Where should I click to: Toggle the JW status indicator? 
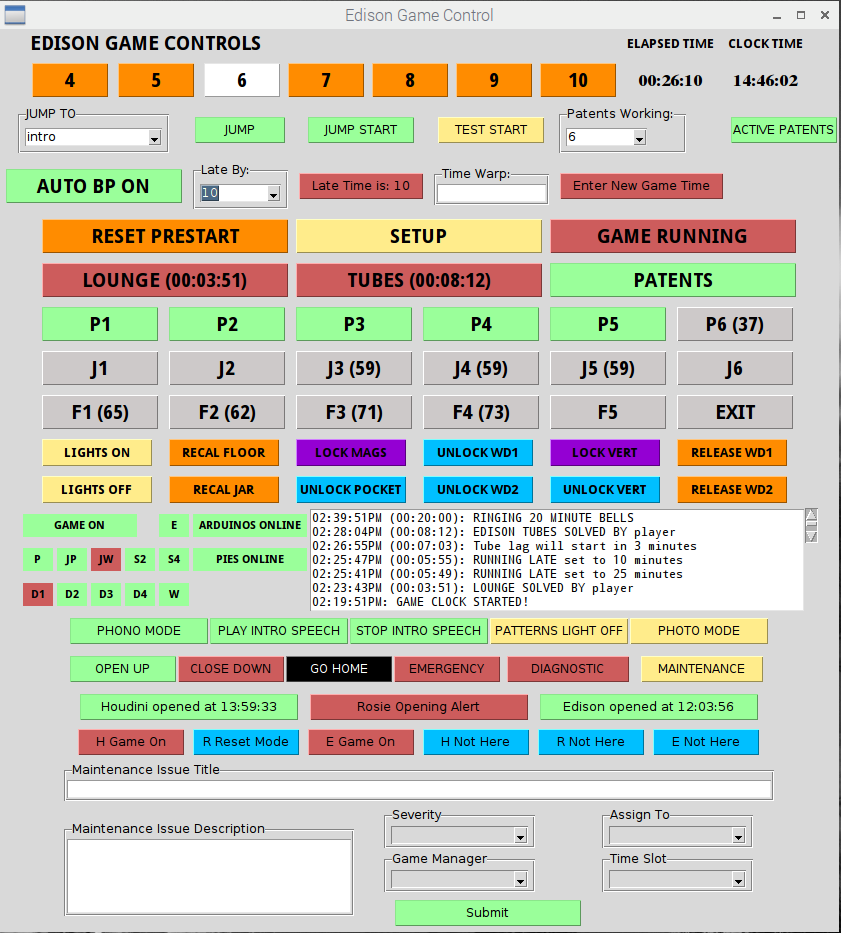tap(105, 560)
